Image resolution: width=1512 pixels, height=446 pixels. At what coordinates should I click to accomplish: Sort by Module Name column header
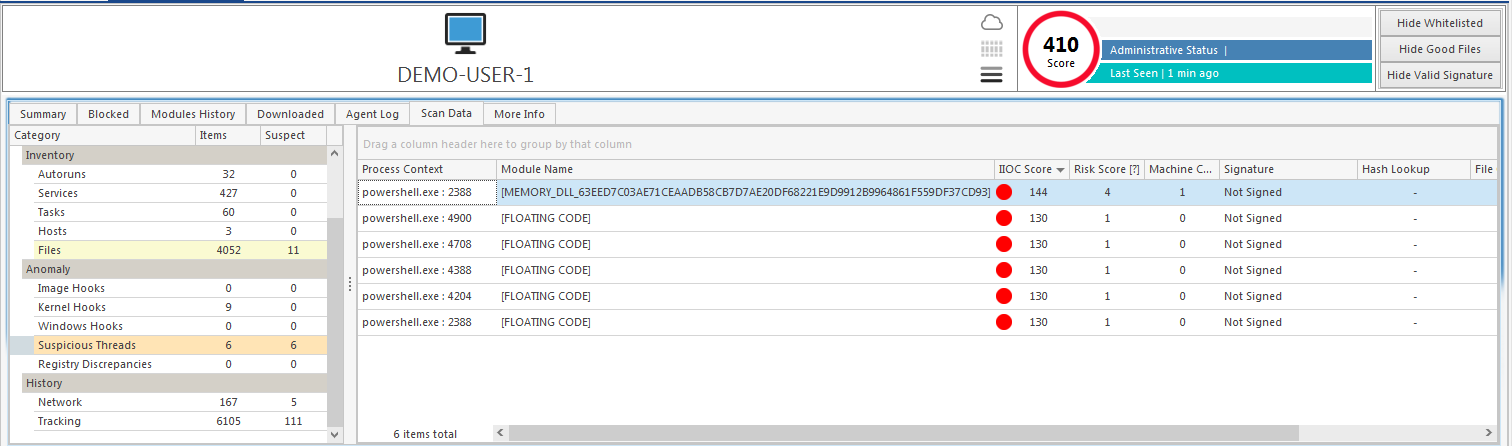pos(745,169)
